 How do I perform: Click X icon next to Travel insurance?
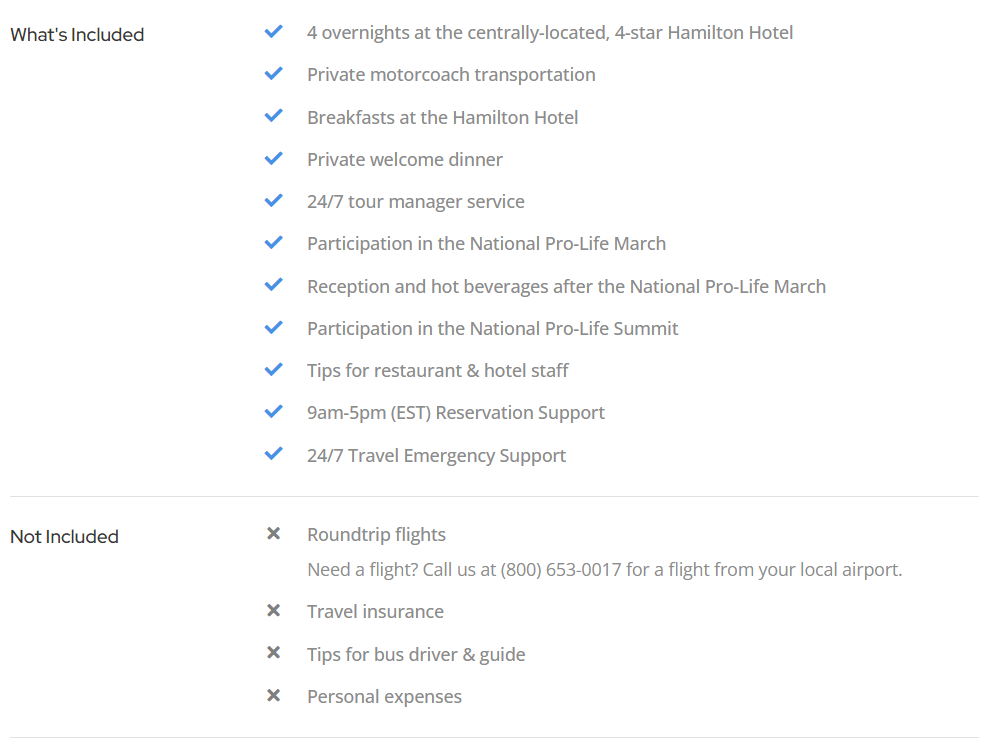click(x=273, y=610)
